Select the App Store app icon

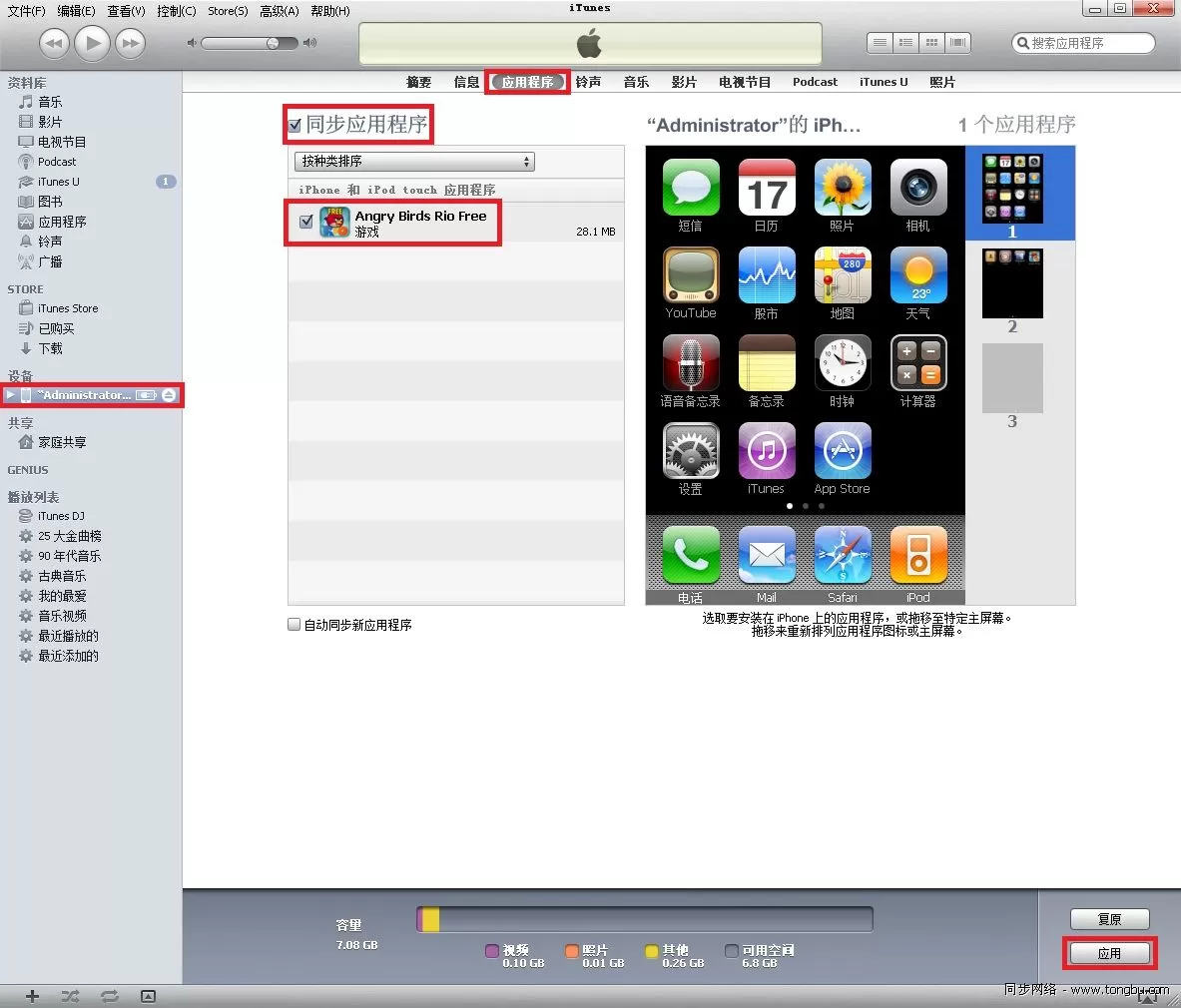point(843,450)
